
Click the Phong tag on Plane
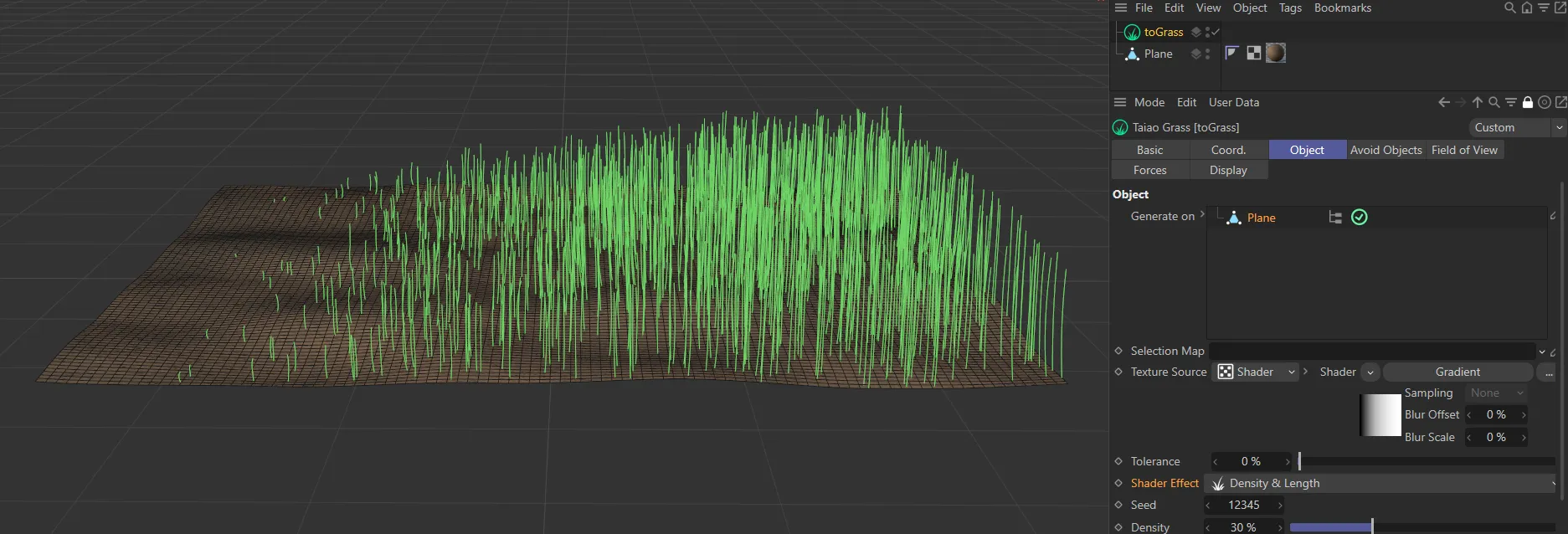pyautogui.click(x=1231, y=53)
